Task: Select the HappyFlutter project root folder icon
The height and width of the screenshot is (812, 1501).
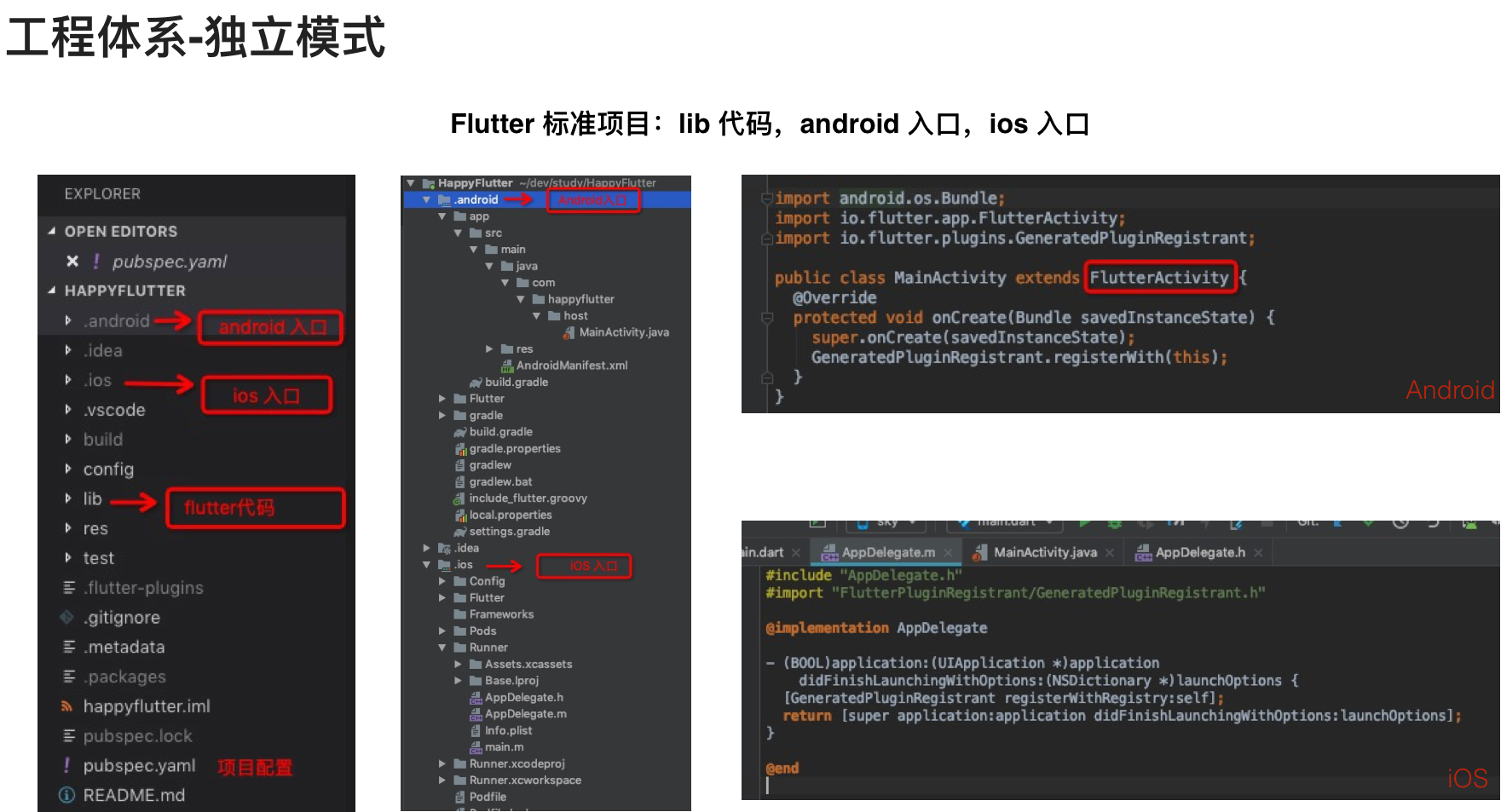Action: [x=429, y=183]
